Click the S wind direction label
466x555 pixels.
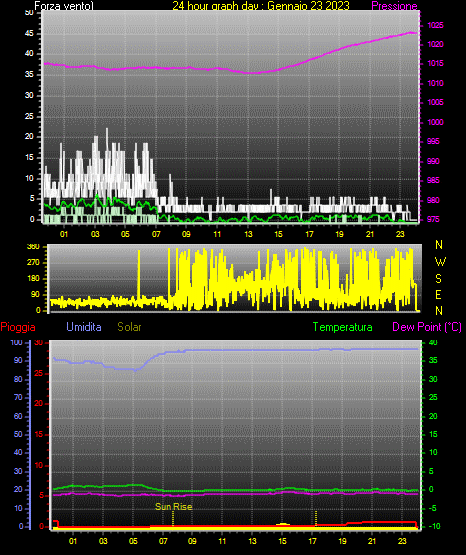438,279
